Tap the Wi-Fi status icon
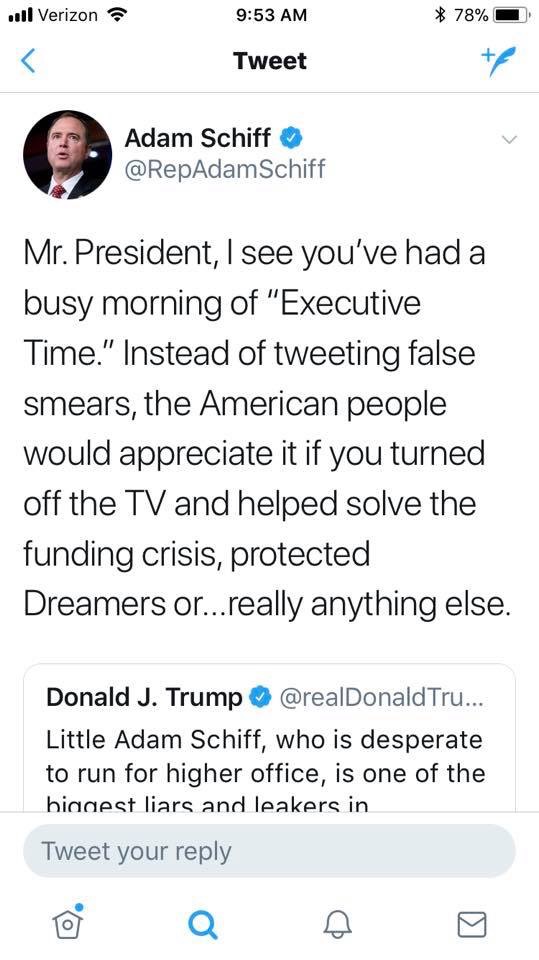Image resolution: width=539 pixels, height=960 pixels. 115,15
